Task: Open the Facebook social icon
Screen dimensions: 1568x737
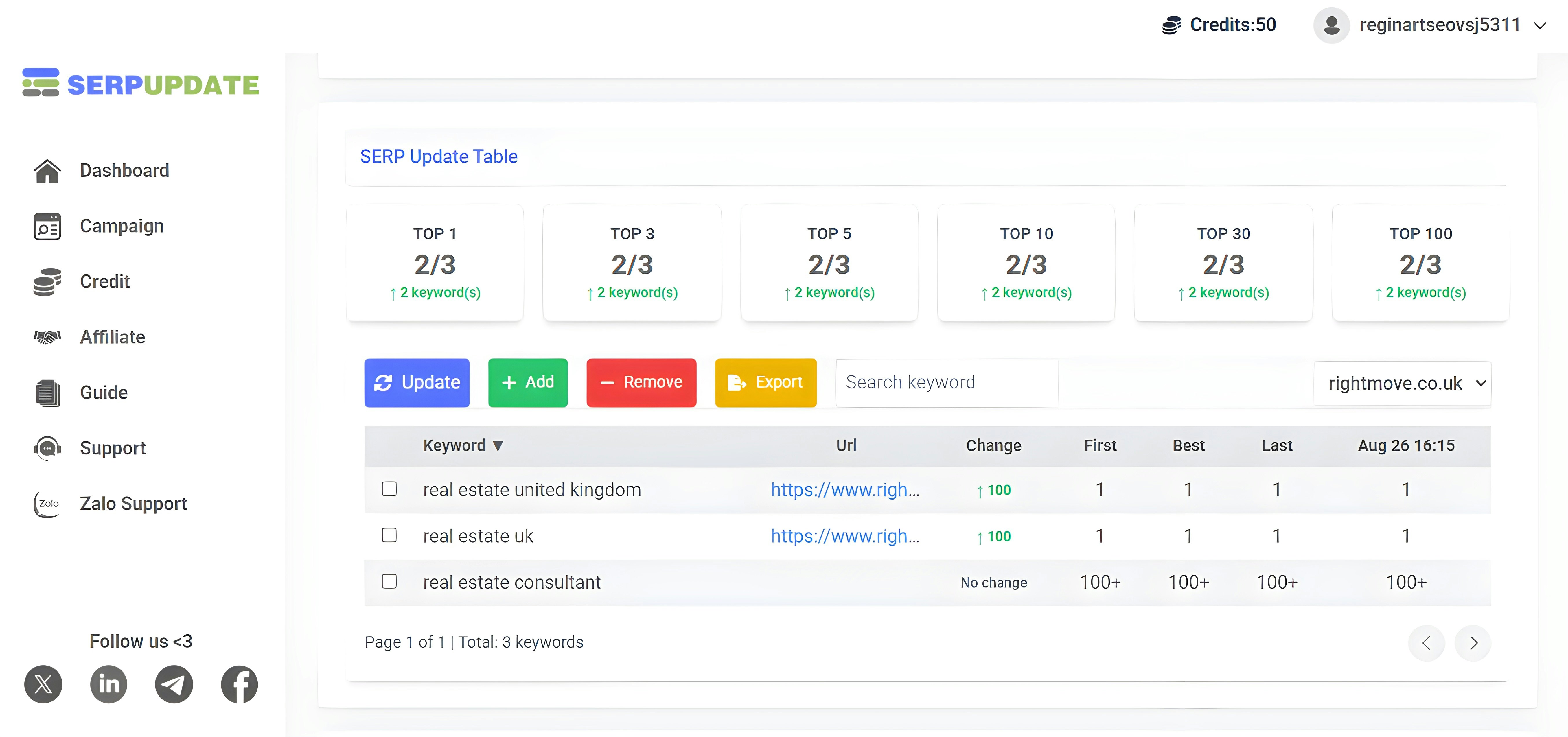Action: point(239,684)
